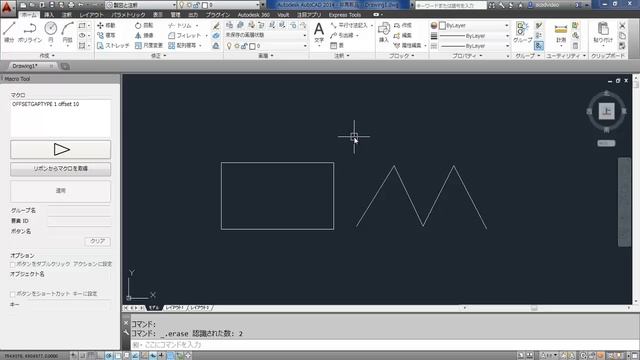Click the Table (表) icon

click(338, 46)
